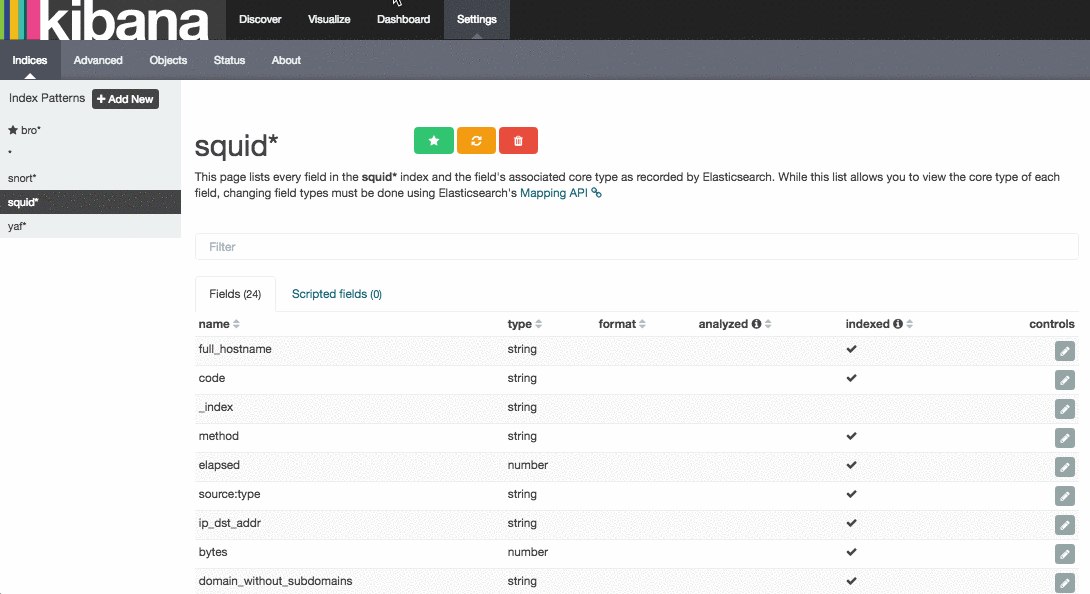Show info tooltip icon next to indexed
Image resolution: width=1090 pixels, height=594 pixels.
898,324
